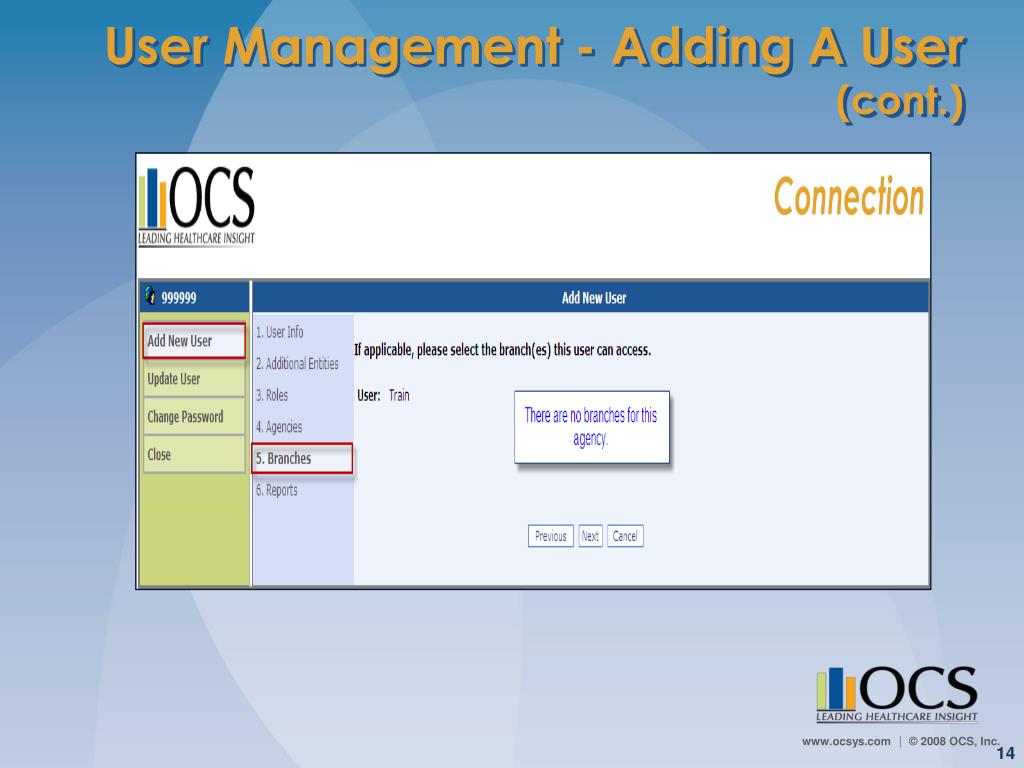Click the www.ocsys.com footer link
This screenshot has width=1024, height=768.
coord(846,741)
